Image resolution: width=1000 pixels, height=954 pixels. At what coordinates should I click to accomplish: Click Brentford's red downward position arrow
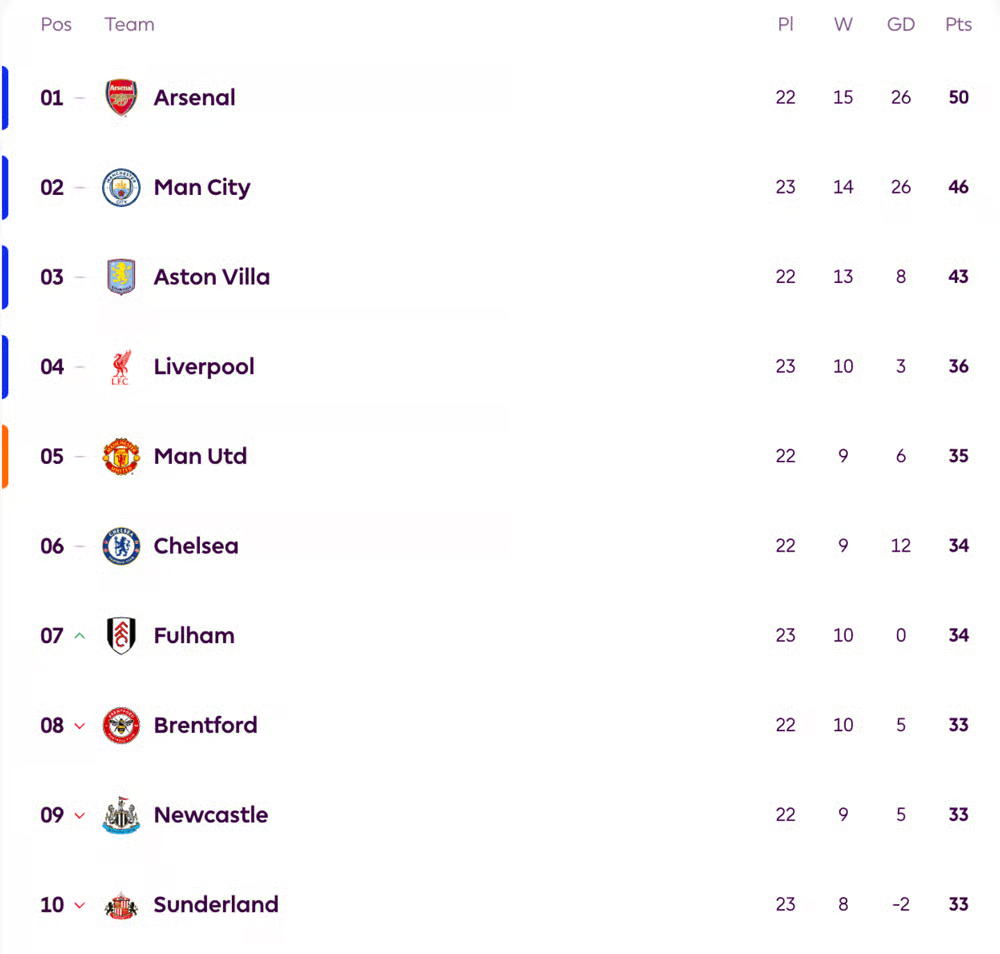click(78, 725)
